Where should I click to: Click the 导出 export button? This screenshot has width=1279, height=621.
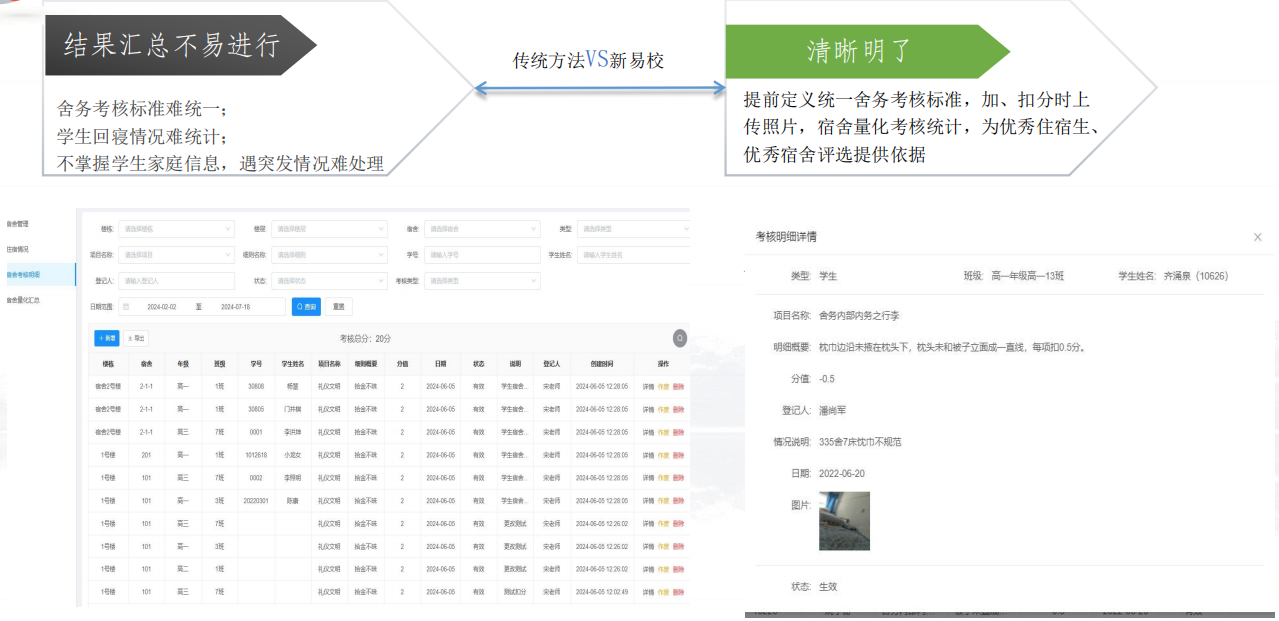coord(136,338)
